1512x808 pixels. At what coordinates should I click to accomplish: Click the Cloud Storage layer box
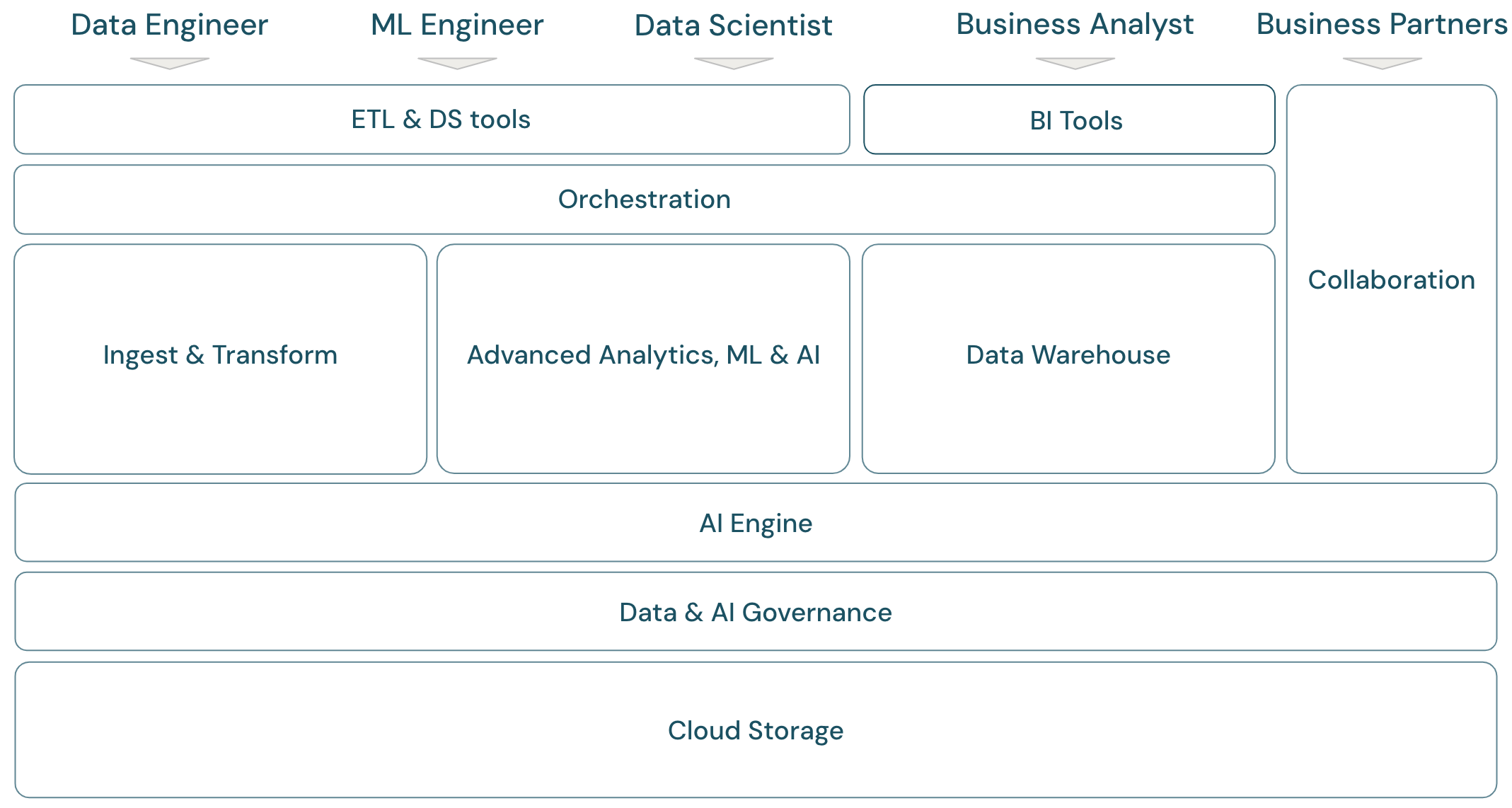coord(756,730)
